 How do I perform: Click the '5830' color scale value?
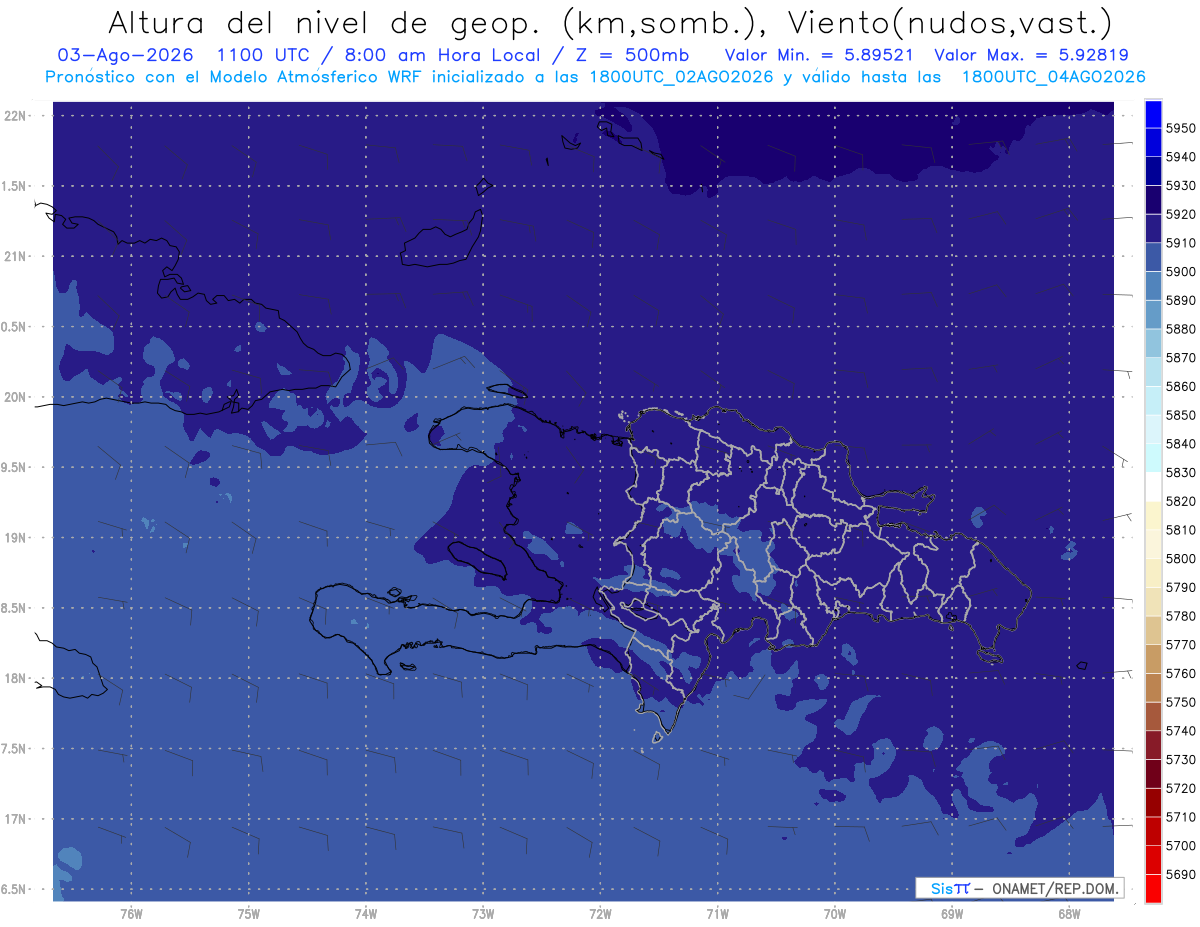tap(1180, 473)
